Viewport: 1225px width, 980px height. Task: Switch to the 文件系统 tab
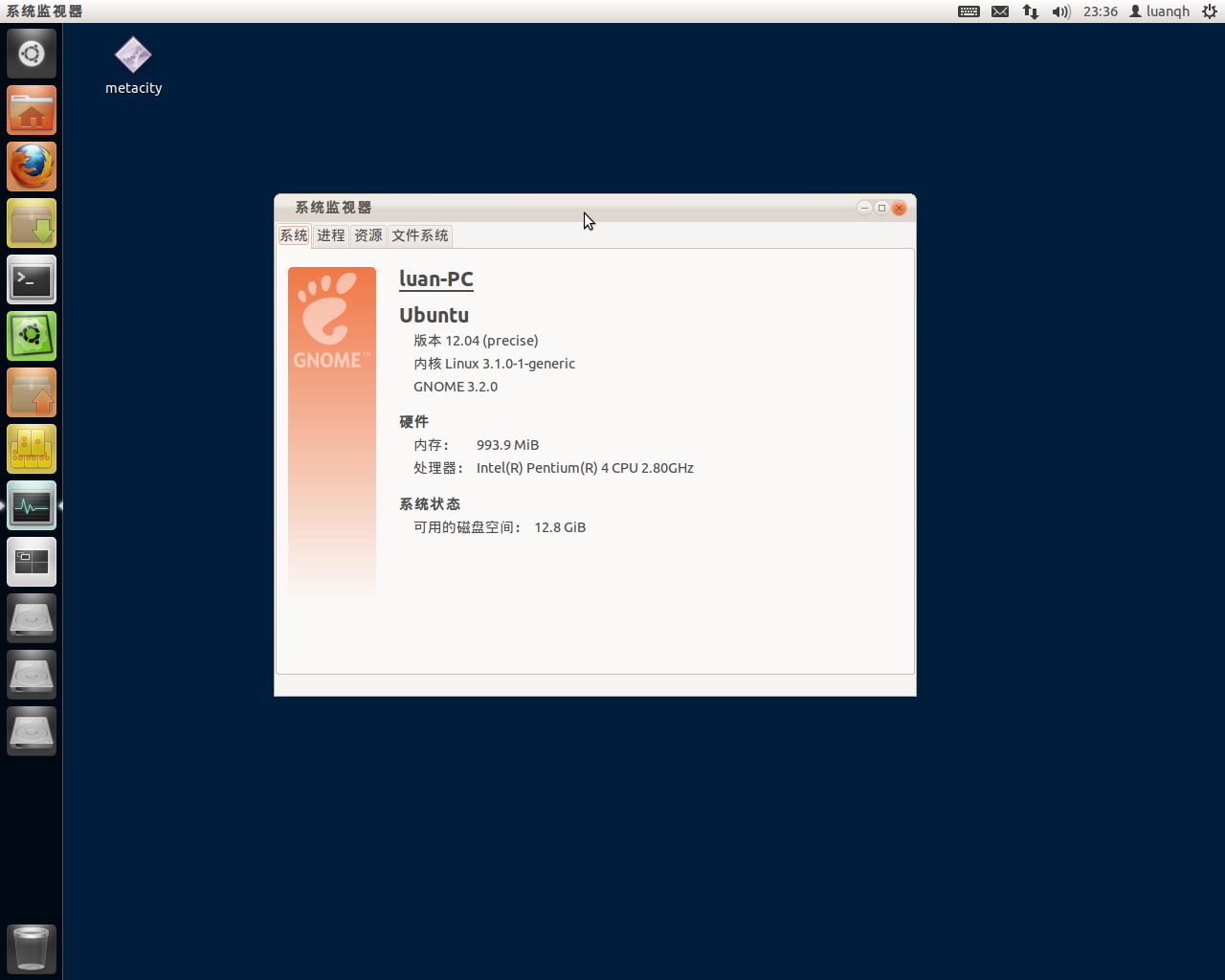(x=420, y=235)
